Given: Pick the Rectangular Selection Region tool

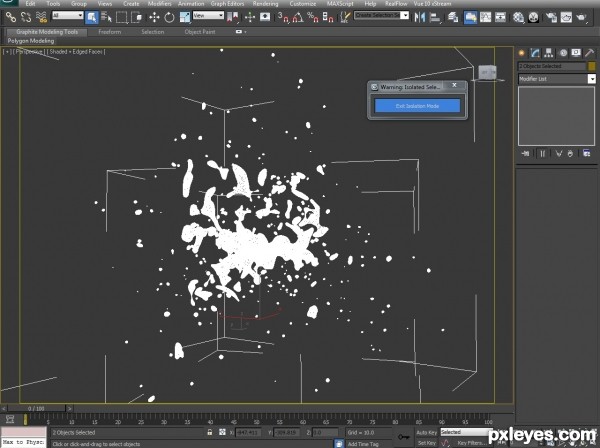Looking at the screenshot, I should click(121, 17).
